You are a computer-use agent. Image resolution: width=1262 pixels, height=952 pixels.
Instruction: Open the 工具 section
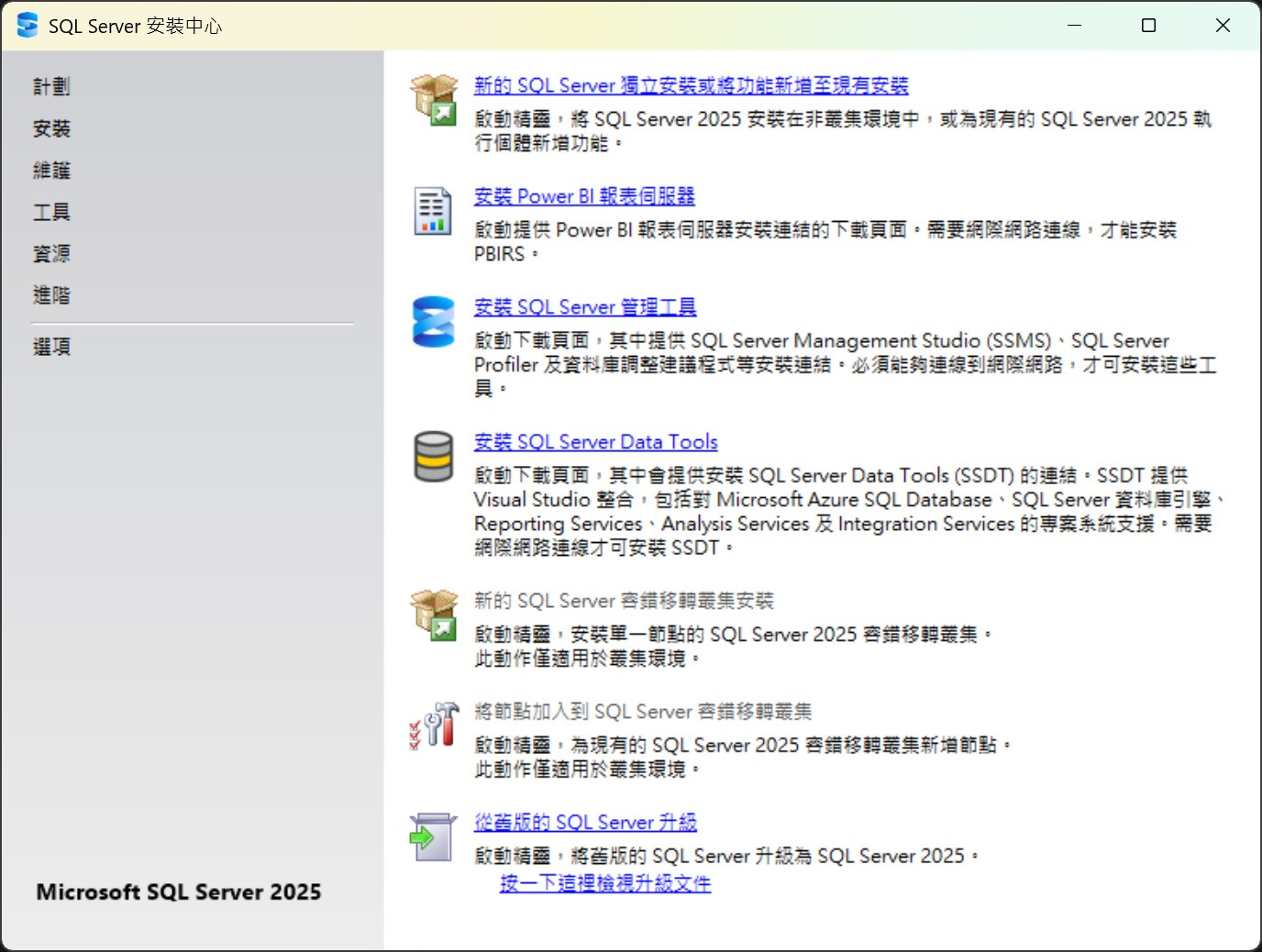51,212
